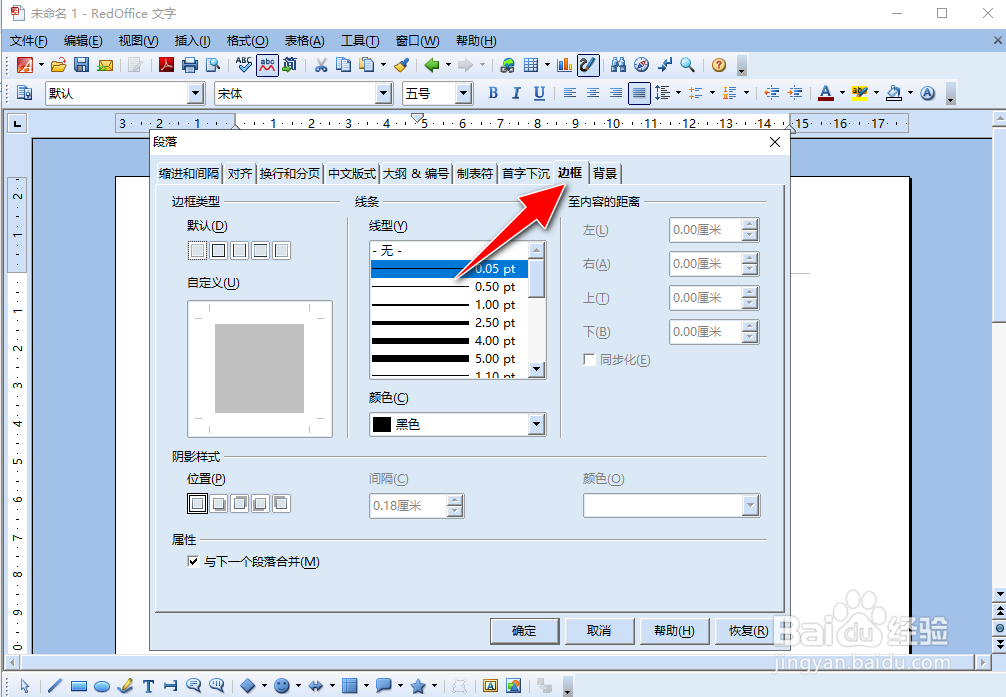Open the dropdown arrow beside the New document icon
Viewport: 1006px width, 697px height.
41,65
